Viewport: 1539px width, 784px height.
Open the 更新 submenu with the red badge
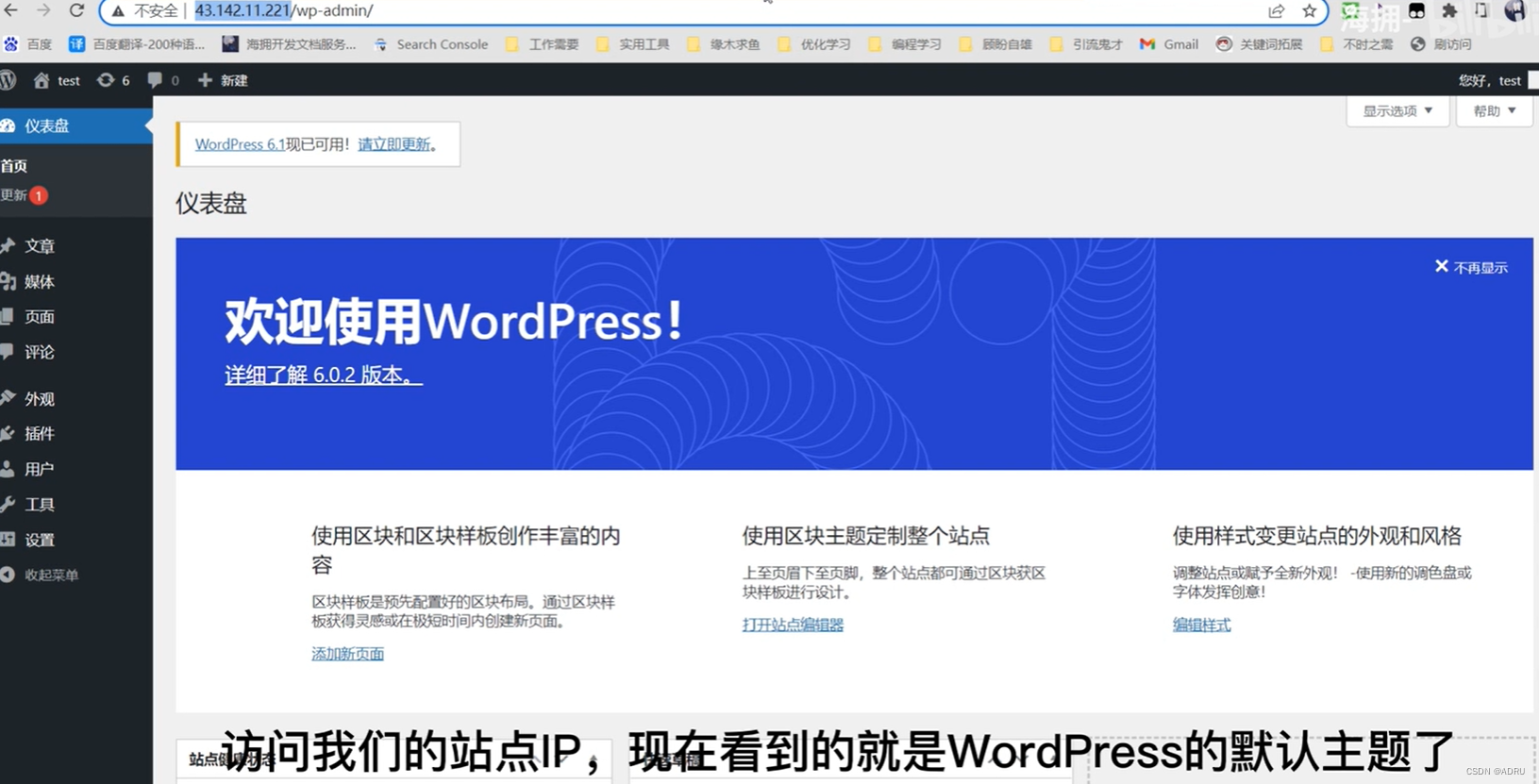point(24,195)
